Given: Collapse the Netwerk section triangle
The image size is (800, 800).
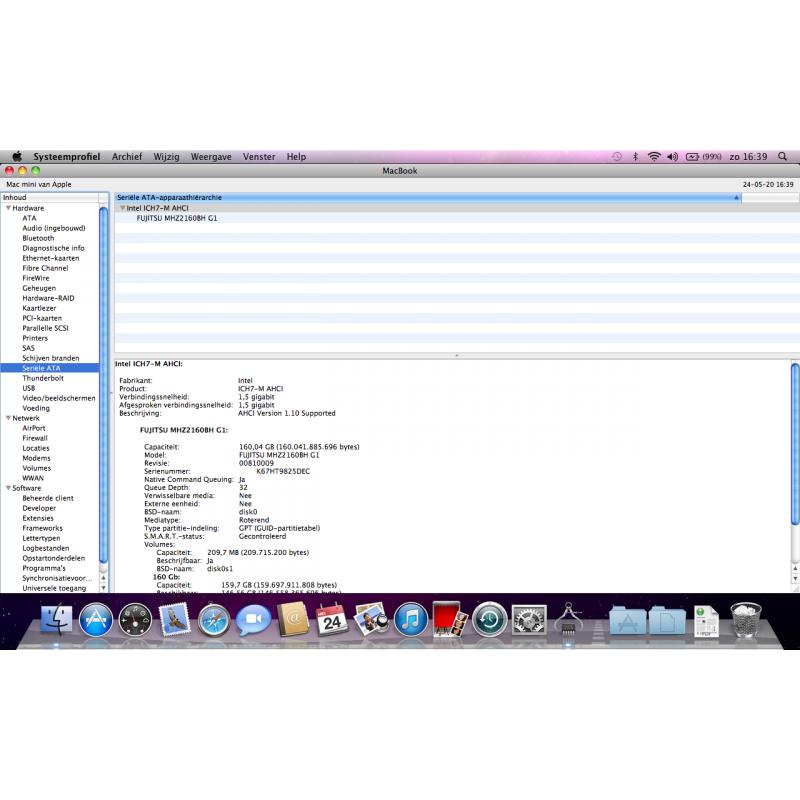Looking at the screenshot, I should [8, 418].
